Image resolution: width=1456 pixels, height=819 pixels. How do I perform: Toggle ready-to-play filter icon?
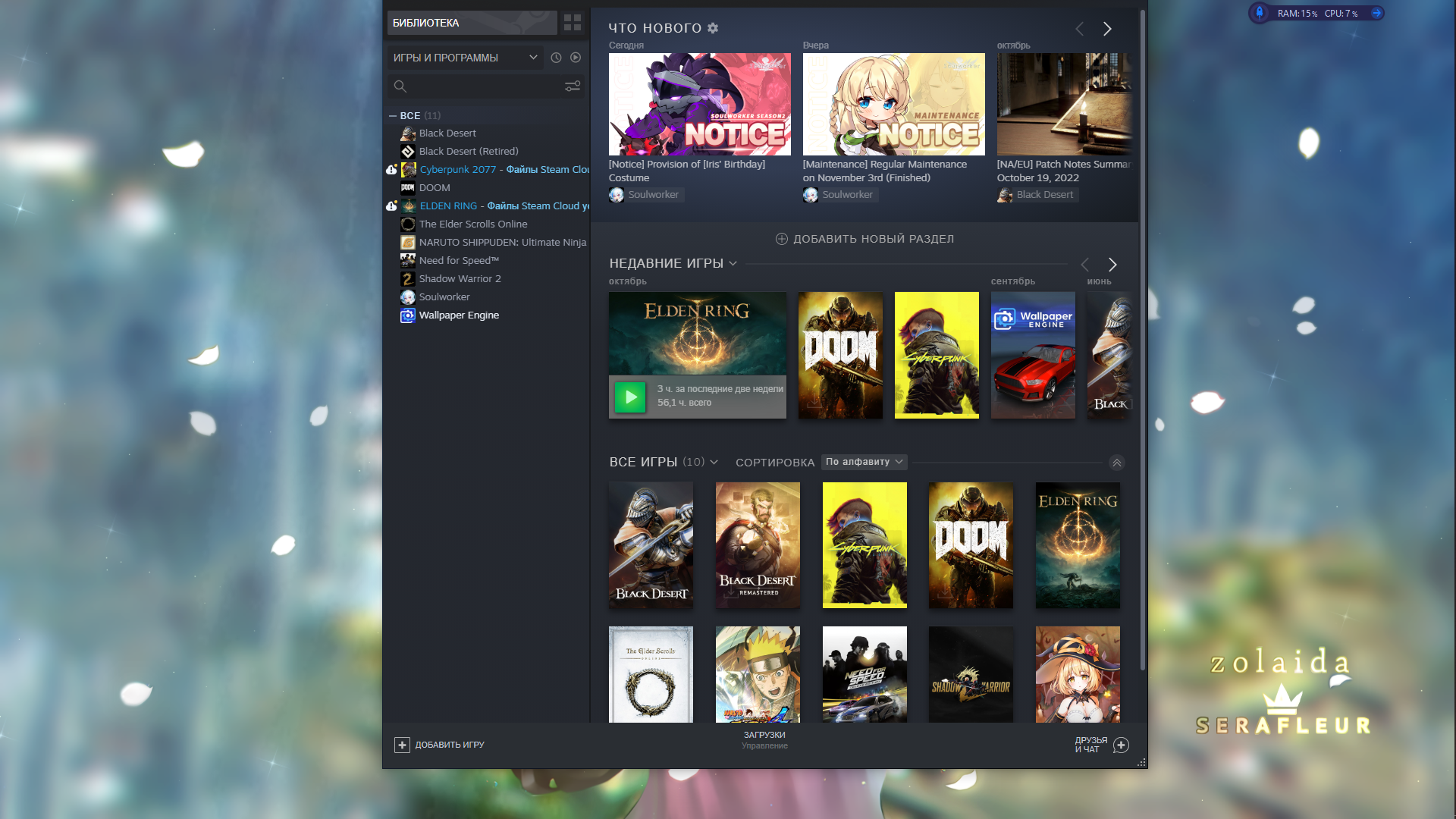(576, 58)
